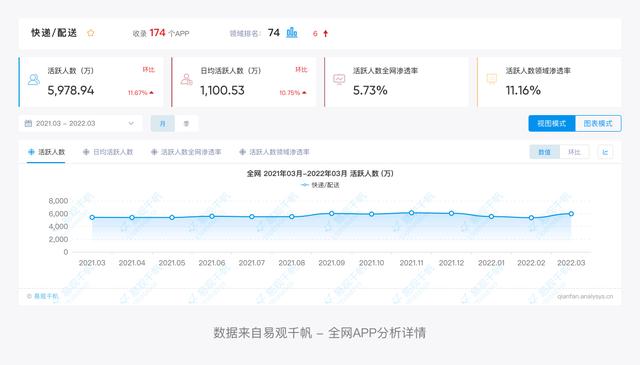Click the rank number 74

pos(273,33)
